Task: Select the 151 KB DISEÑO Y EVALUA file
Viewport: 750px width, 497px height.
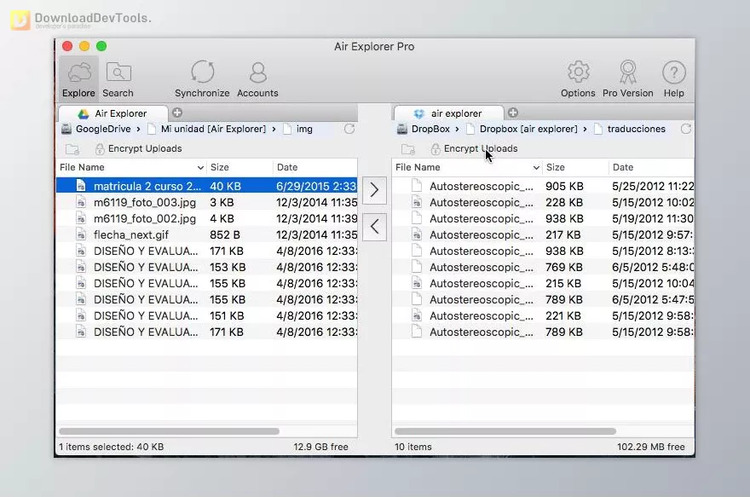Action: click(x=207, y=316)
